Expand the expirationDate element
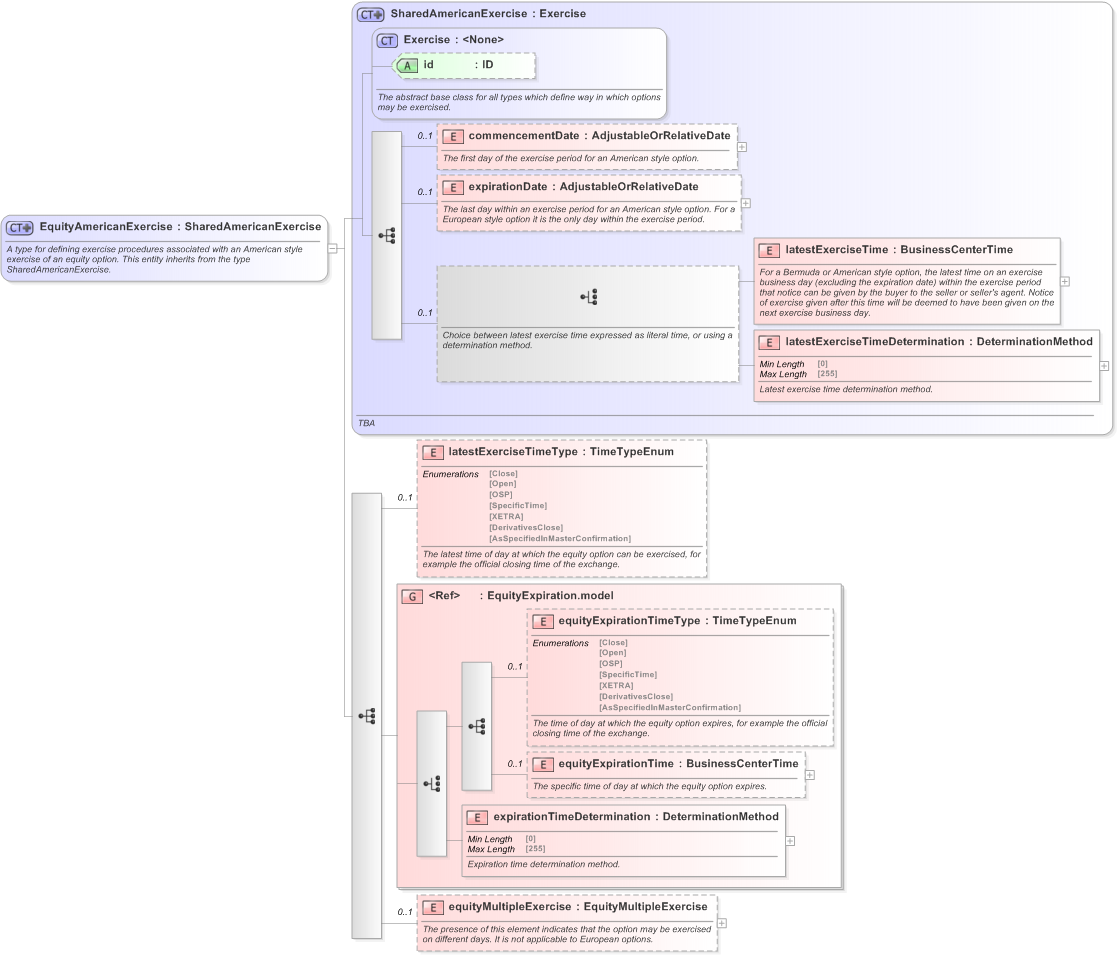The height and width of the screenshot is (956, 1117). click(x=746, y=203)
